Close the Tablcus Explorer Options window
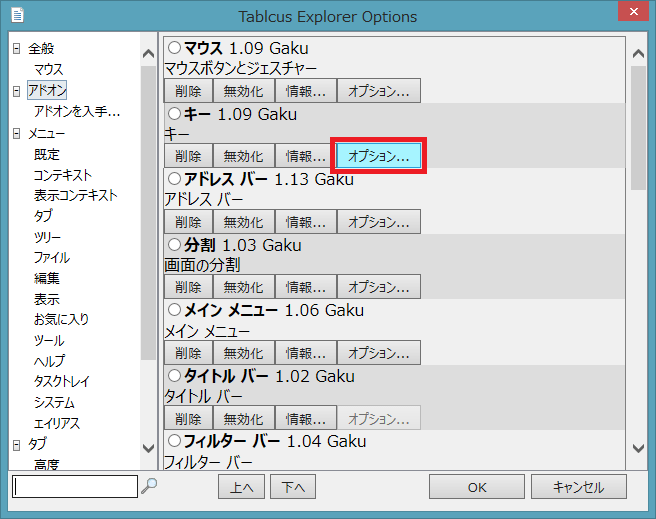Viewport: 656px width, 519px height. click(x=625, y=15)
